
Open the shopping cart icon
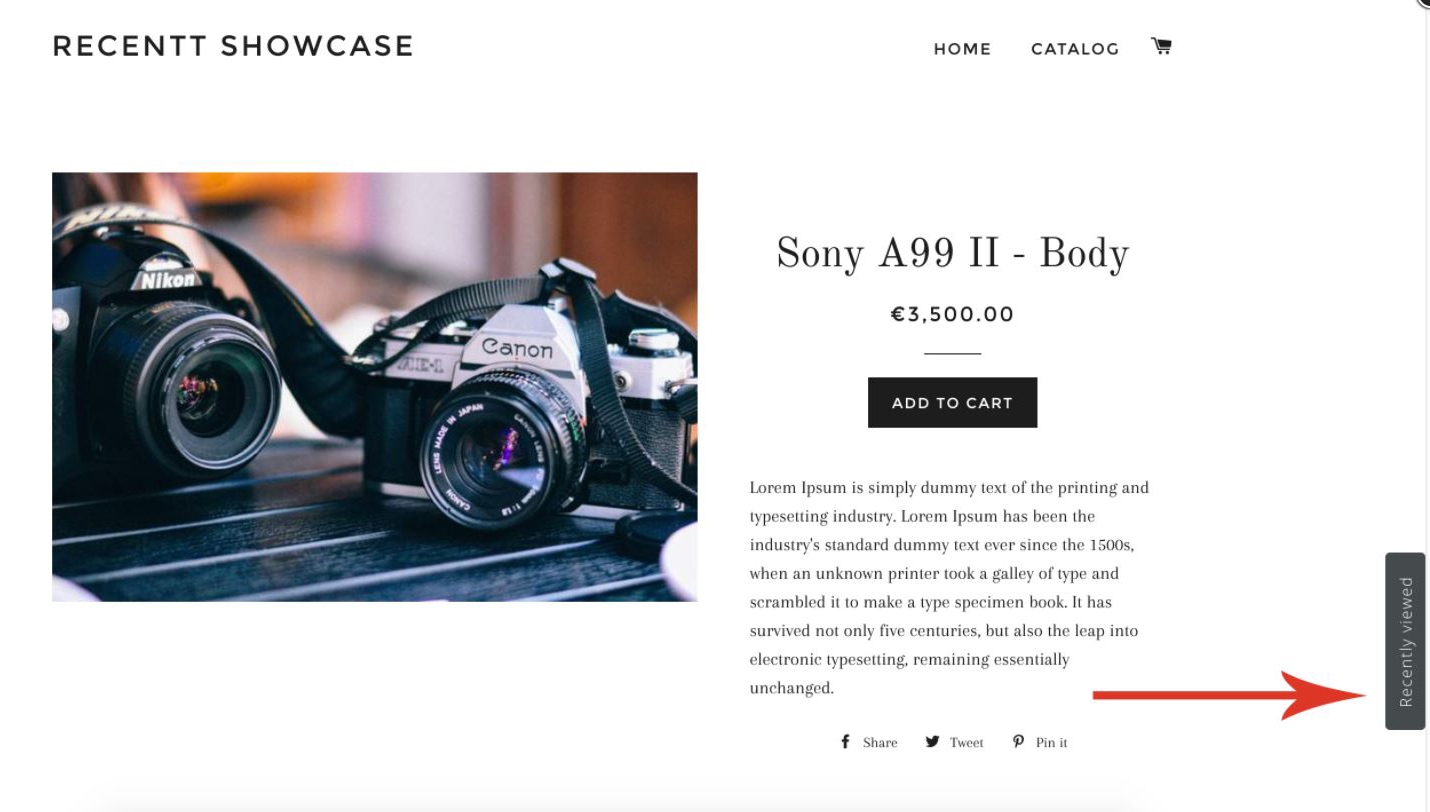click(x=1161, y=46)
